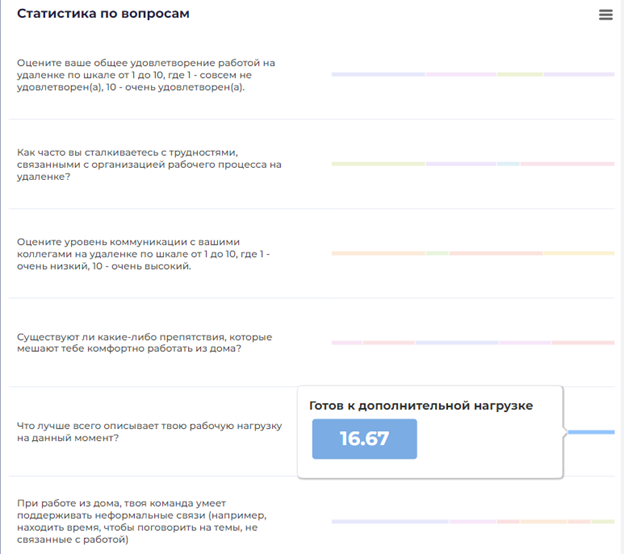
Task: Select the light-blue segment of the difficulties bar
Action: pos(509,163)
